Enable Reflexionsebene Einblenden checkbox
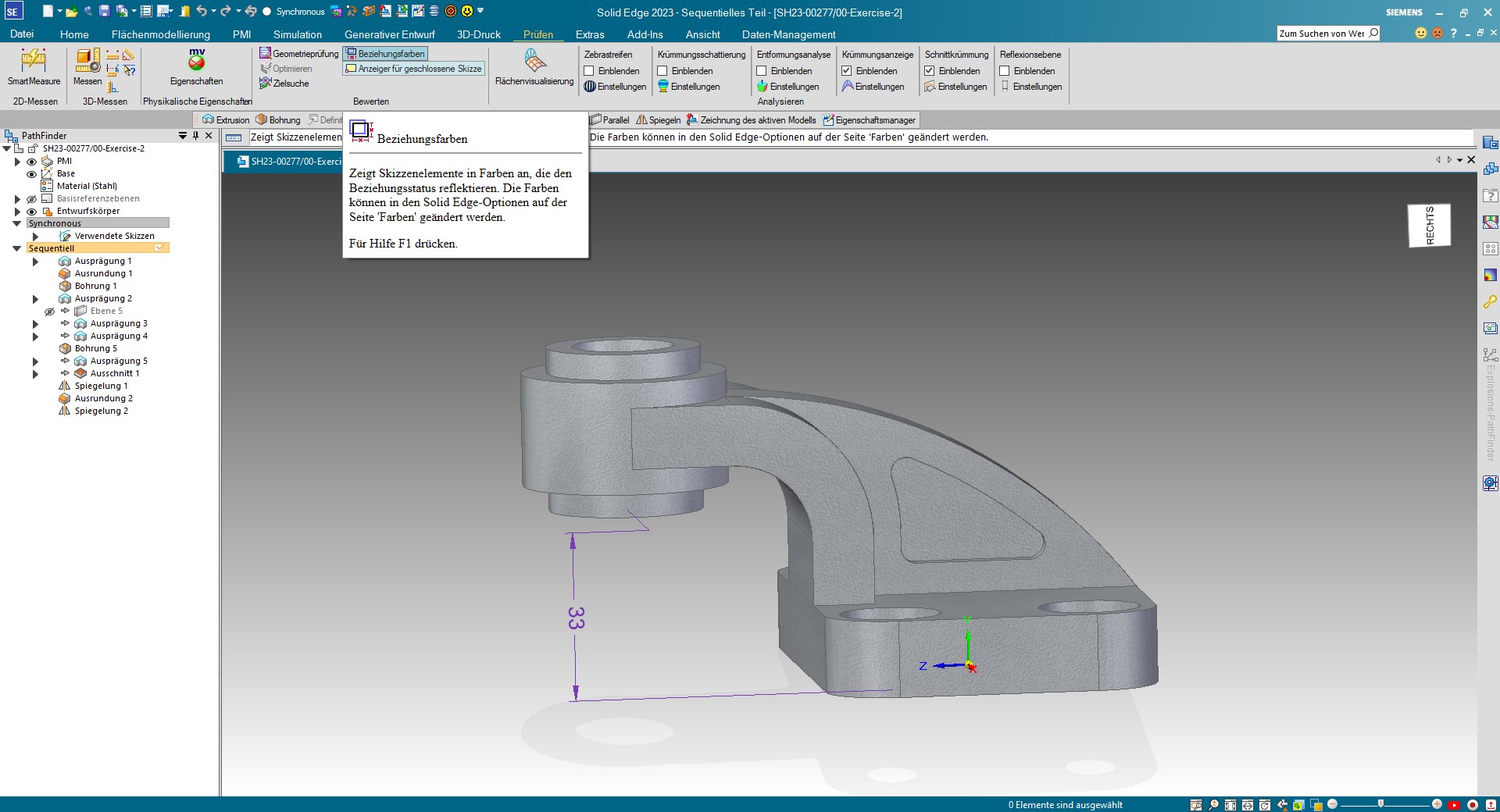1500x812 pixels. pos(1005,71)
